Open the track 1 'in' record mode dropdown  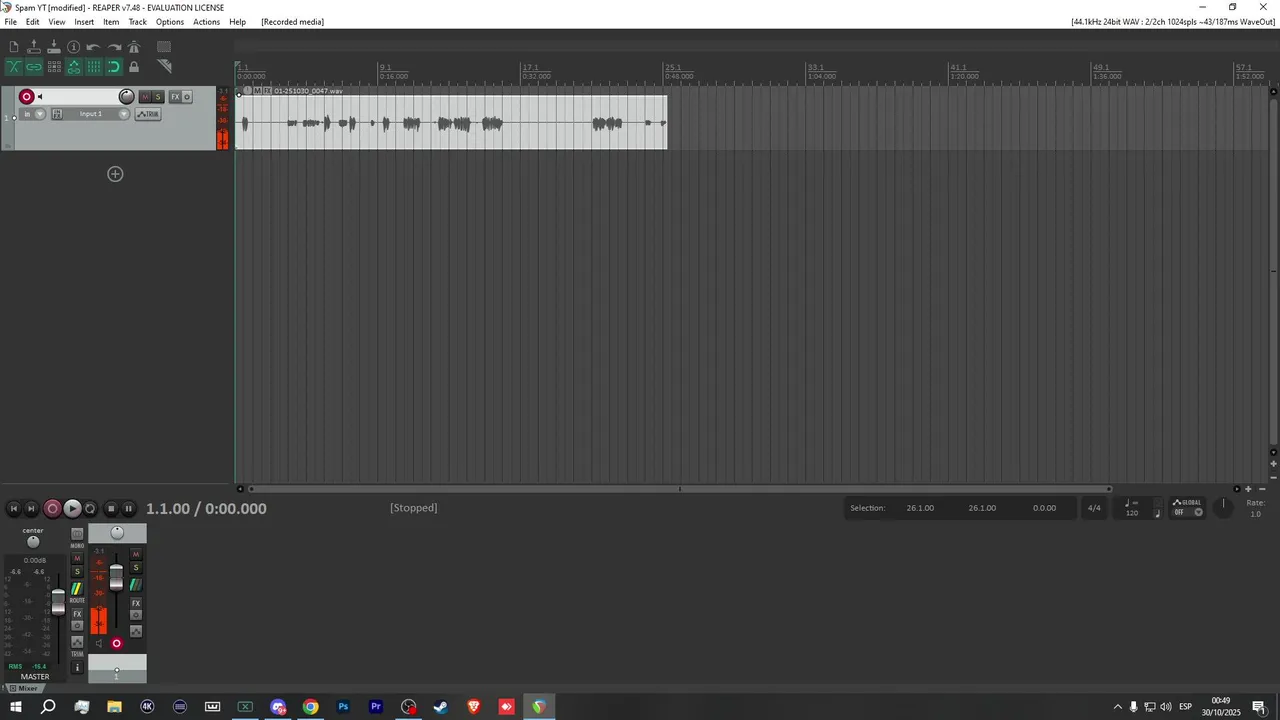point(33,114)
